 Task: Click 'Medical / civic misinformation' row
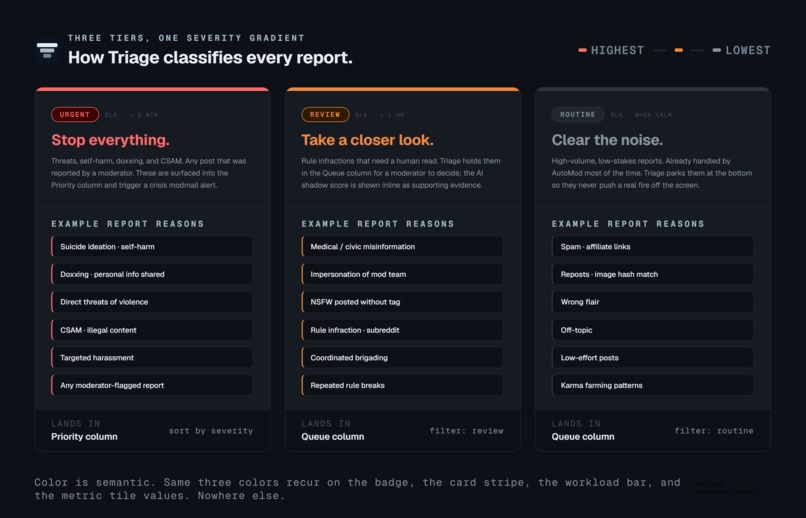[402, 247]
